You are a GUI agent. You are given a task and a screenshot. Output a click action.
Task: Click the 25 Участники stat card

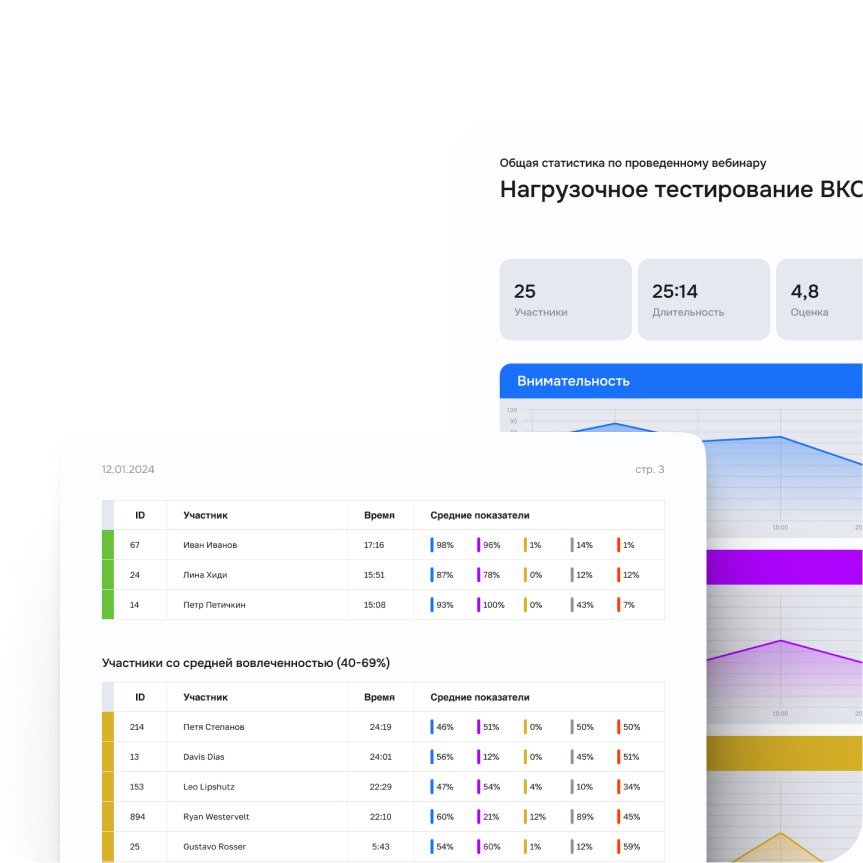click(565, 299)
